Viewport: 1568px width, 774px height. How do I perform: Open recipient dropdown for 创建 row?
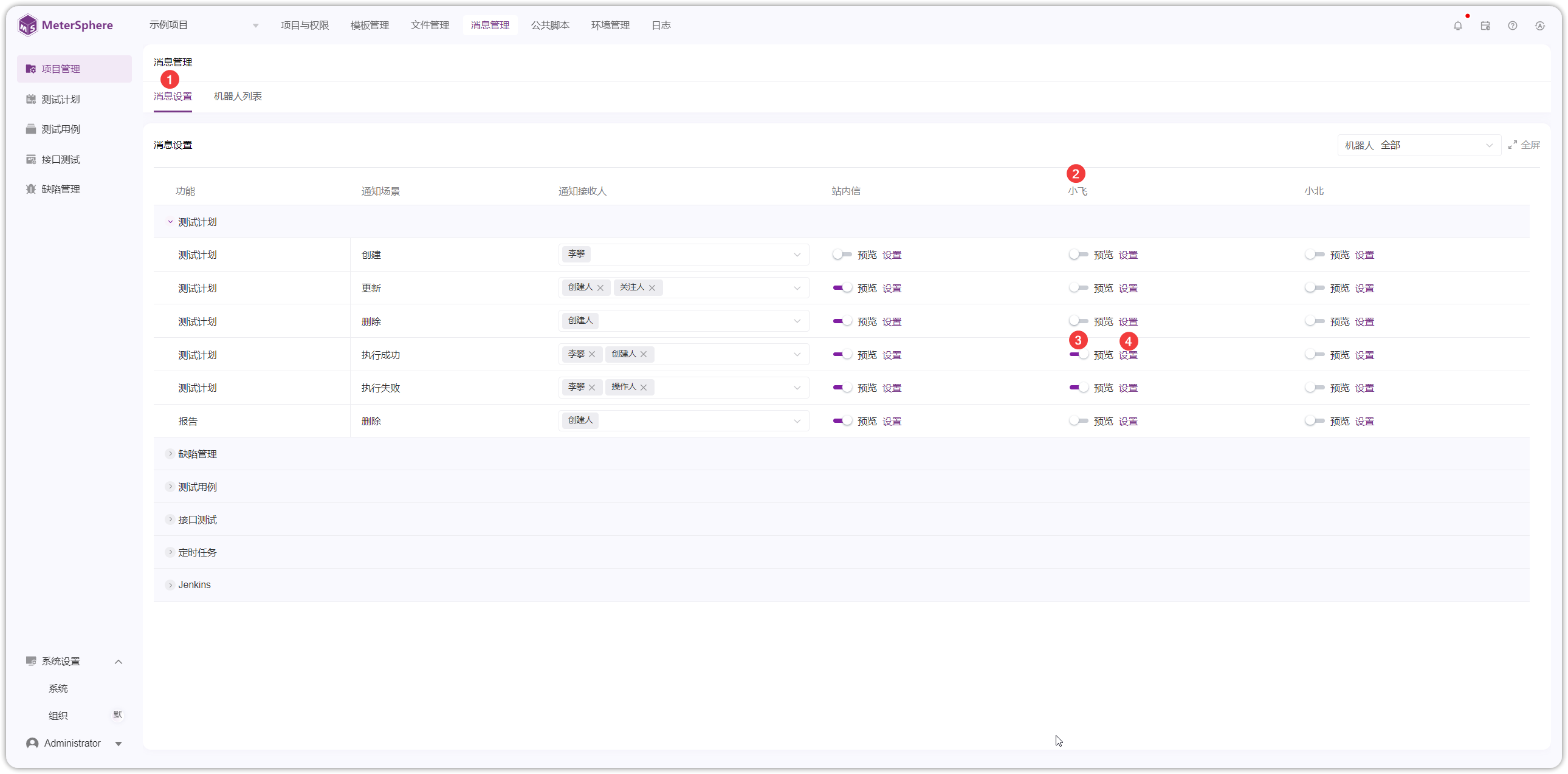point(684,255)
